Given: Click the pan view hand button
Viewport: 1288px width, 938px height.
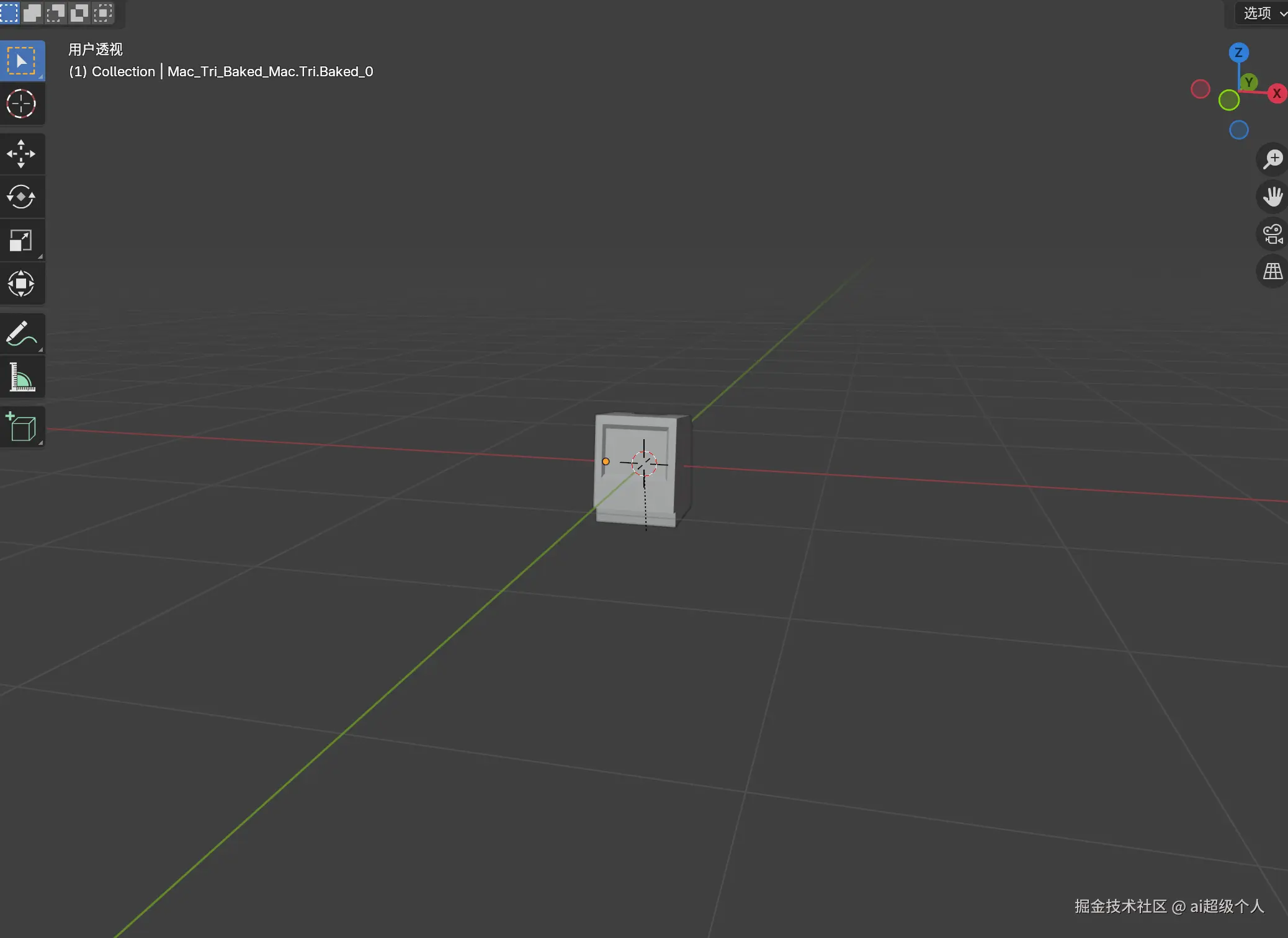Looking at the screenshot, I should click(x=1272, y=197).
